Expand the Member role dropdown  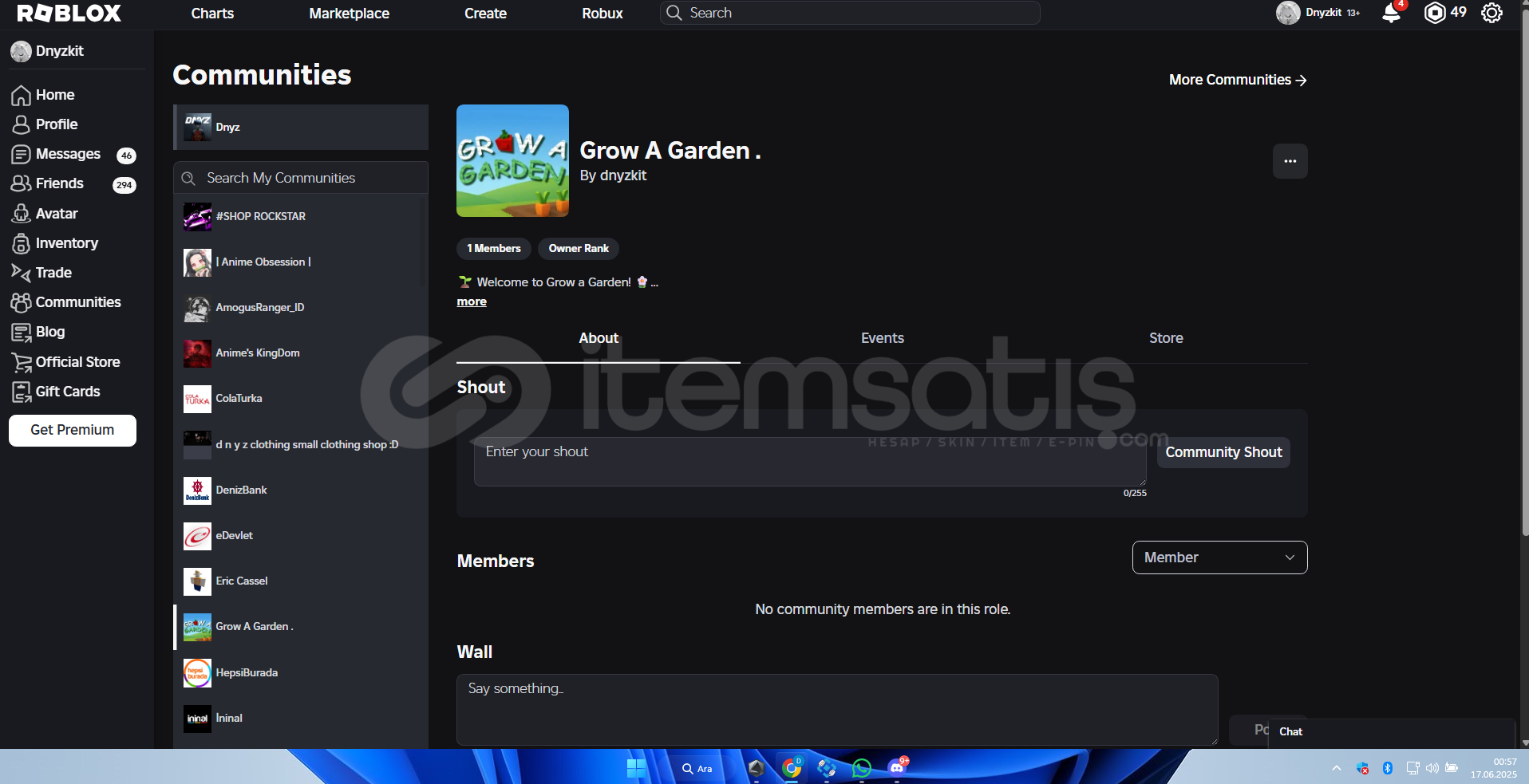point(1219,557)
